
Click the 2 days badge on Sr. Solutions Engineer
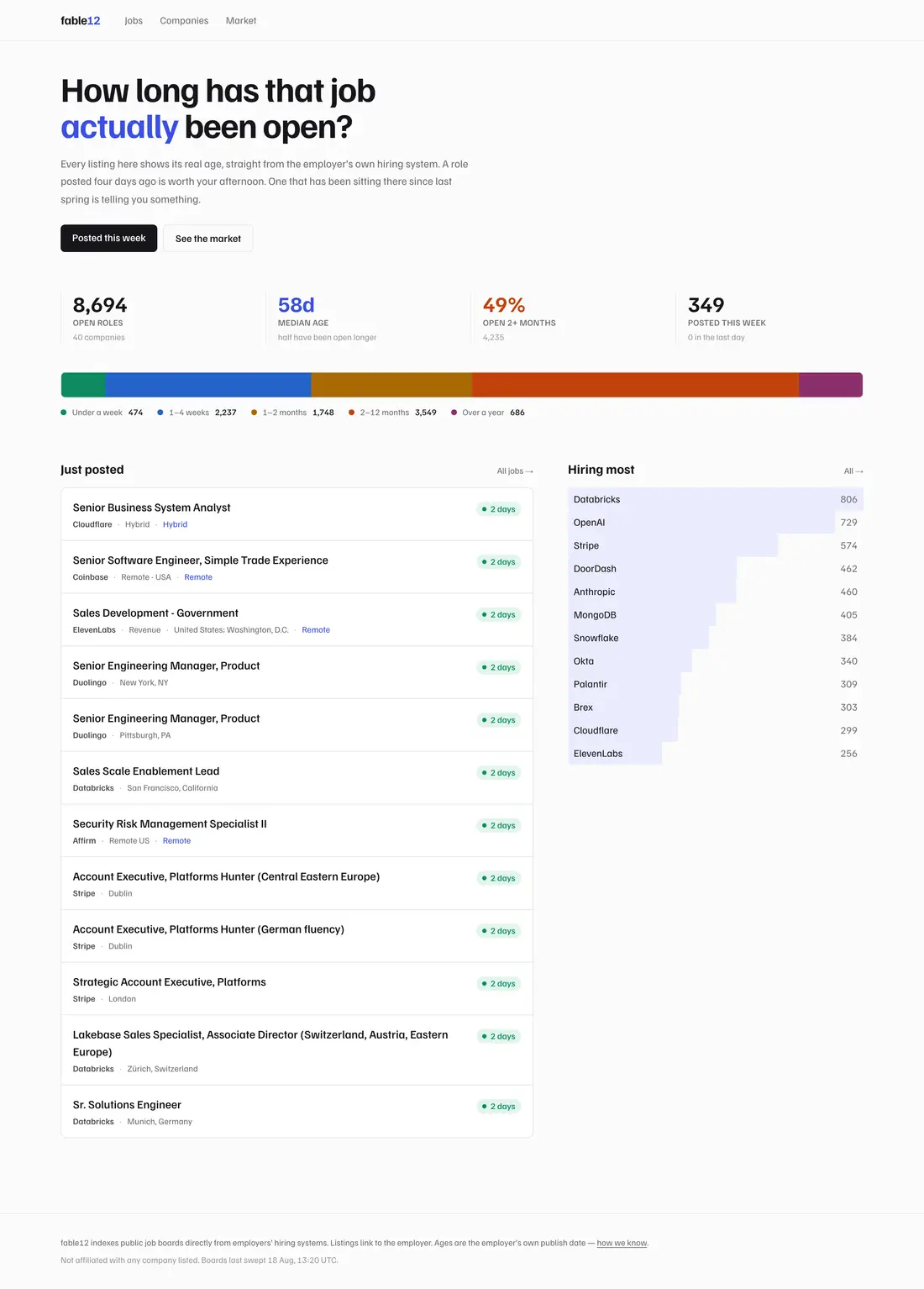tap(499, 1107)
